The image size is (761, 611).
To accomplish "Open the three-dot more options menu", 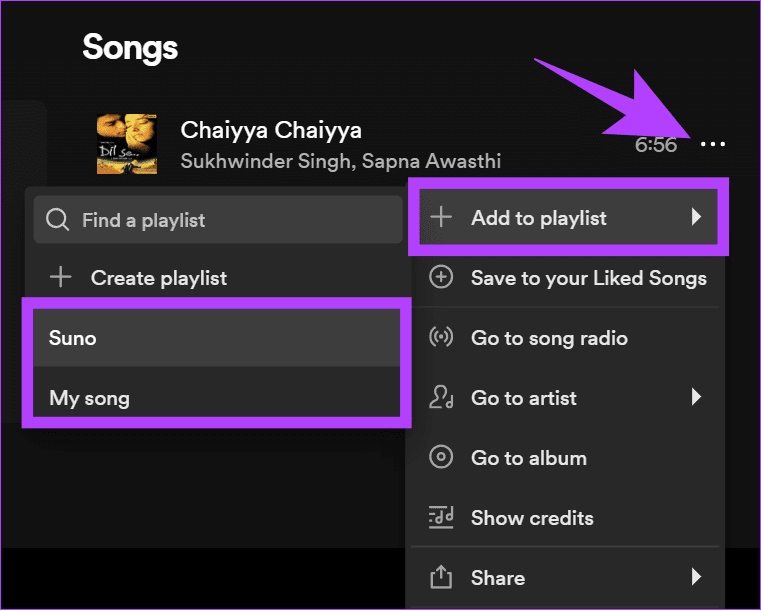I will click(712, 144).
